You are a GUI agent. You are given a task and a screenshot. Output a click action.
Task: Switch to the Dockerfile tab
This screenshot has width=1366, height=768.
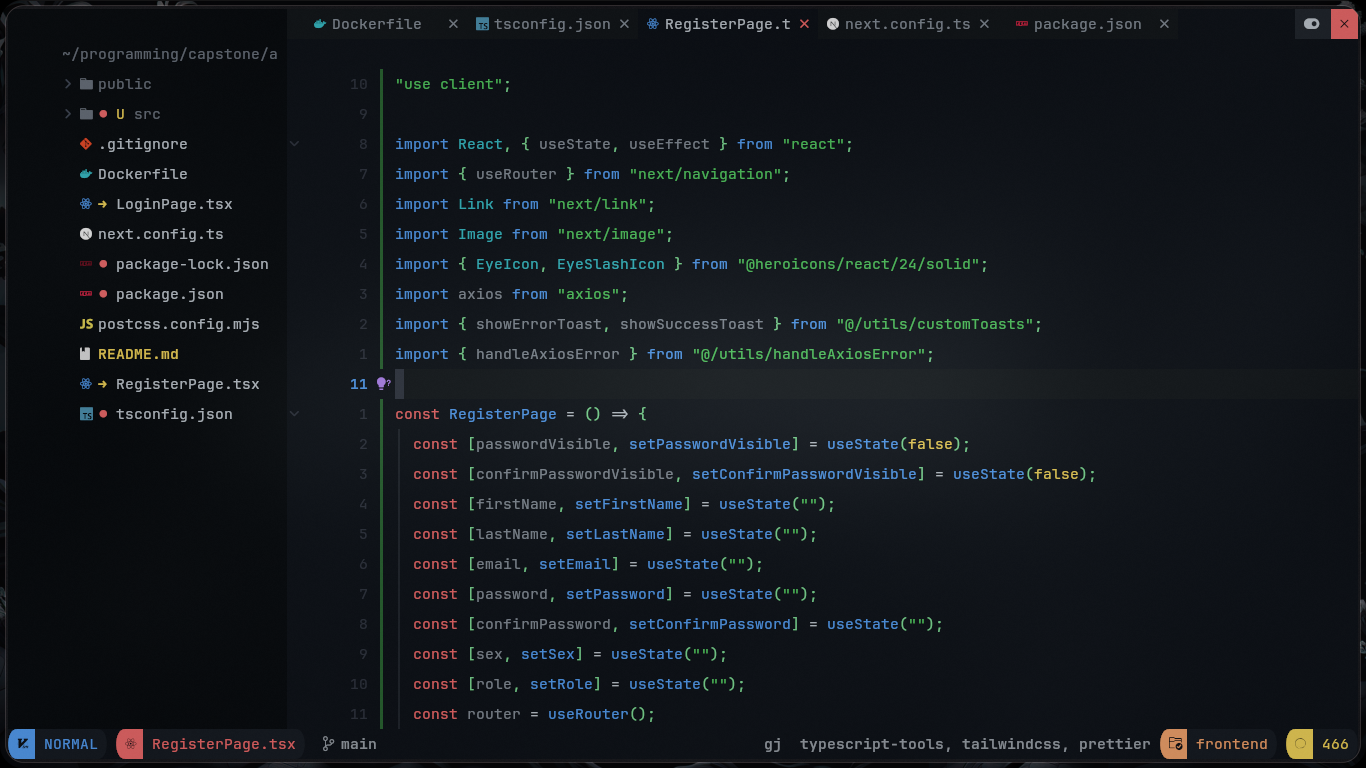[377, 24]
